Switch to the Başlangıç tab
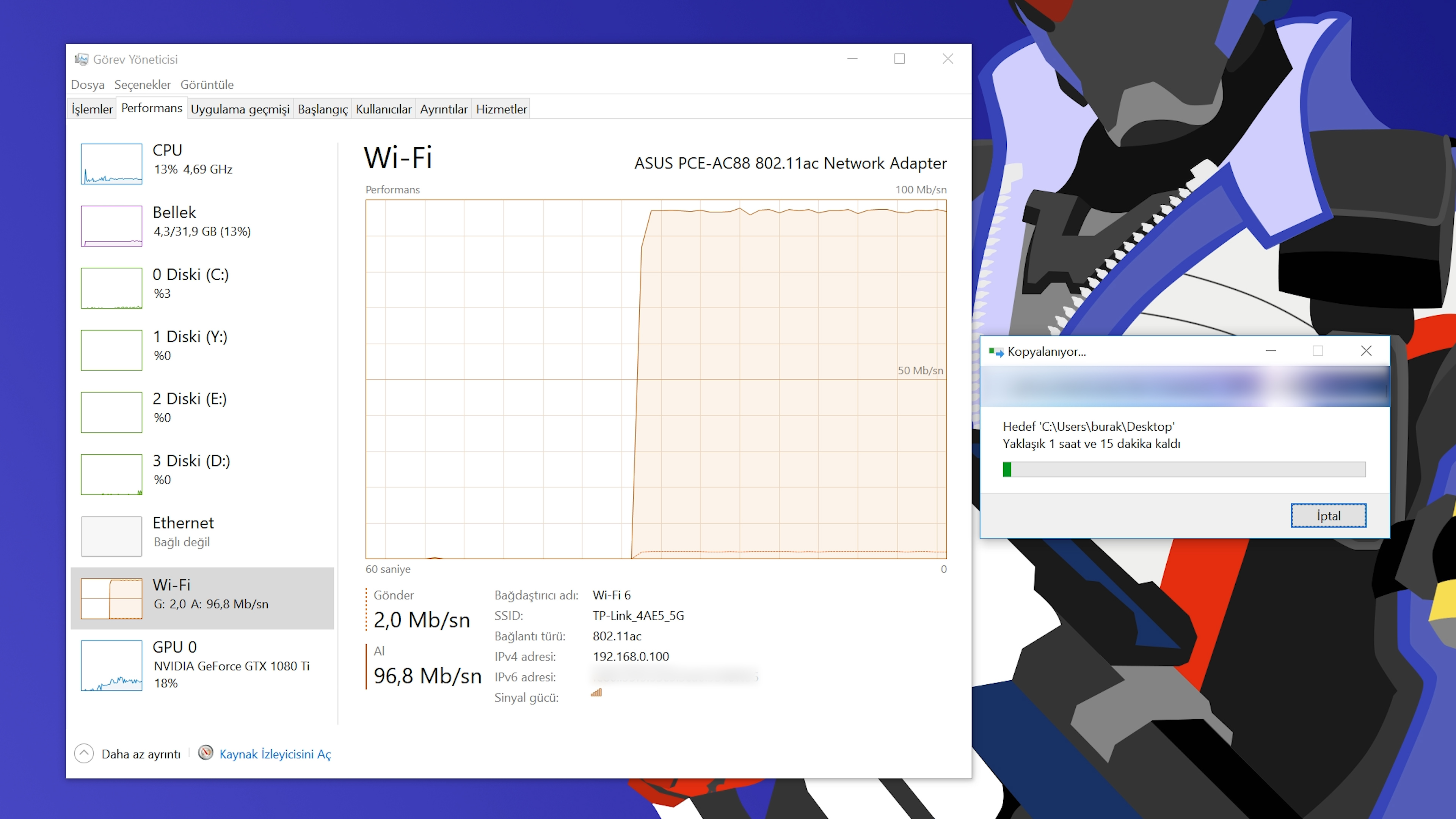The image size is (1456, 819). pos(323,109)
